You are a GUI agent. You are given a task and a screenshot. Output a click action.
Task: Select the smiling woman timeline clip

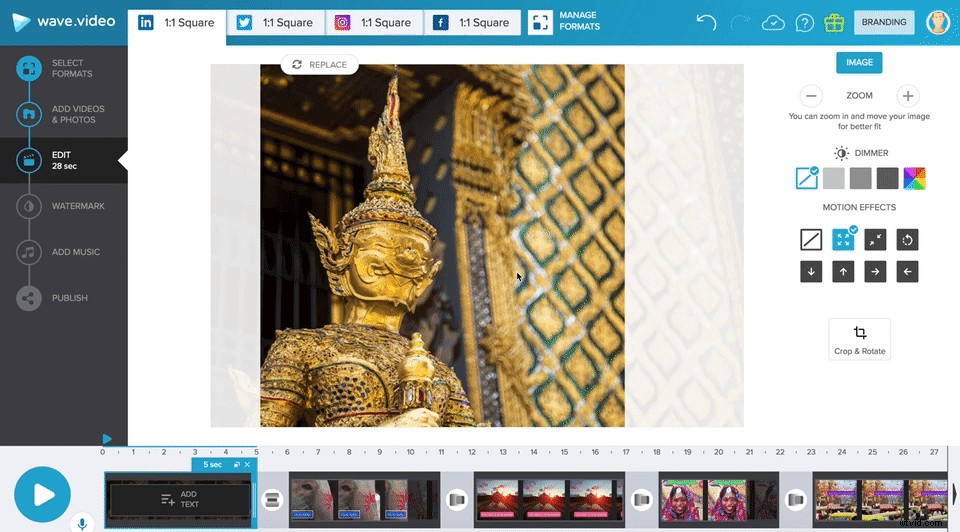tap(719, 500)
